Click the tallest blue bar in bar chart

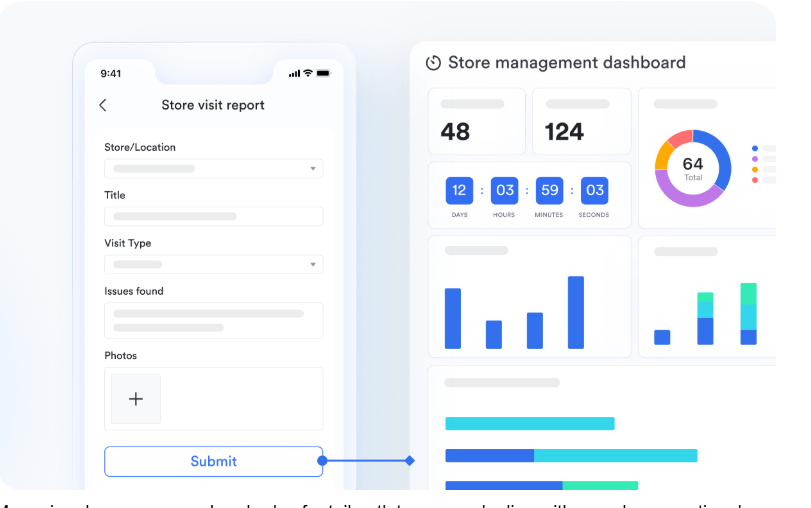click(575, 312)
